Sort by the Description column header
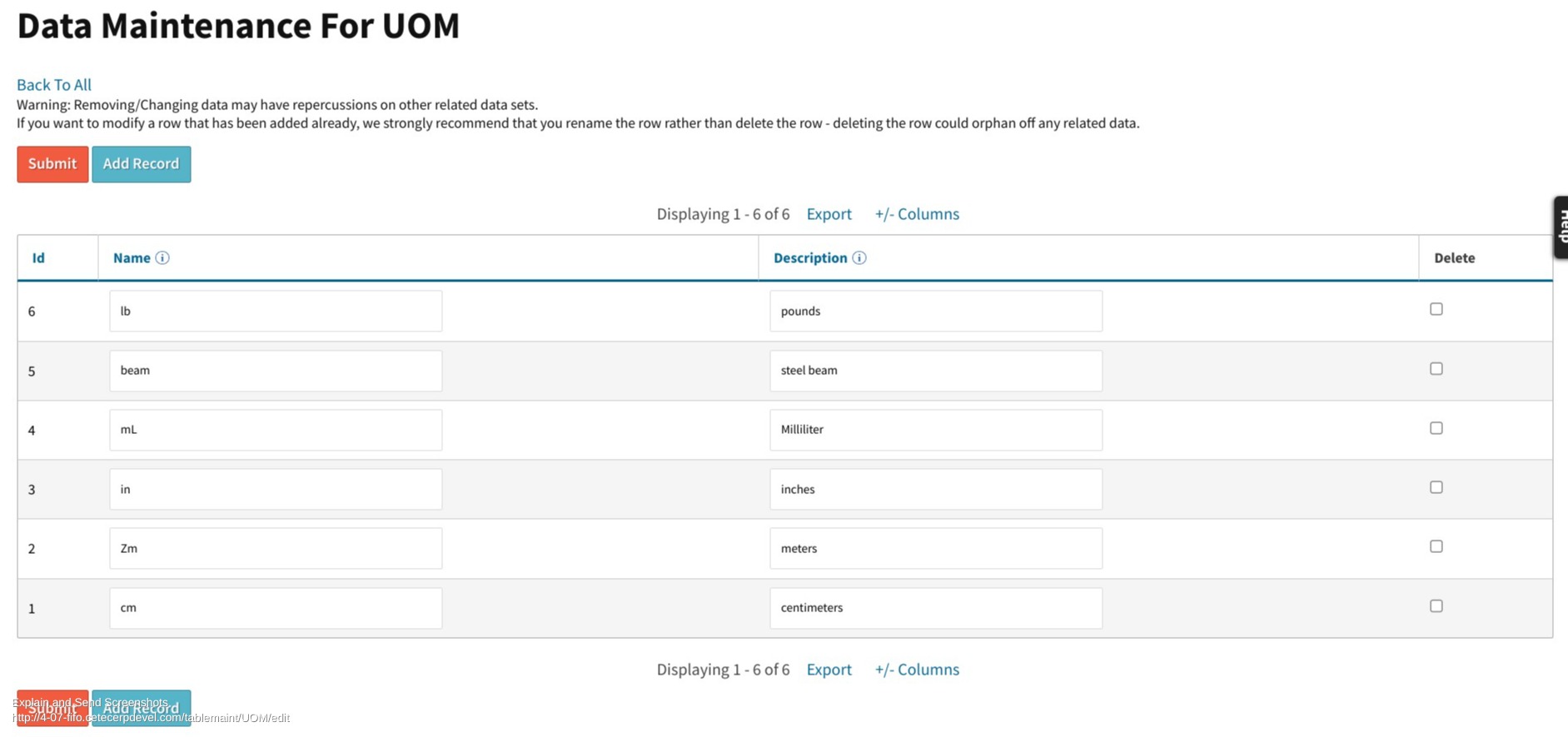Screen dimensions: 1568x737 [810, 258]
